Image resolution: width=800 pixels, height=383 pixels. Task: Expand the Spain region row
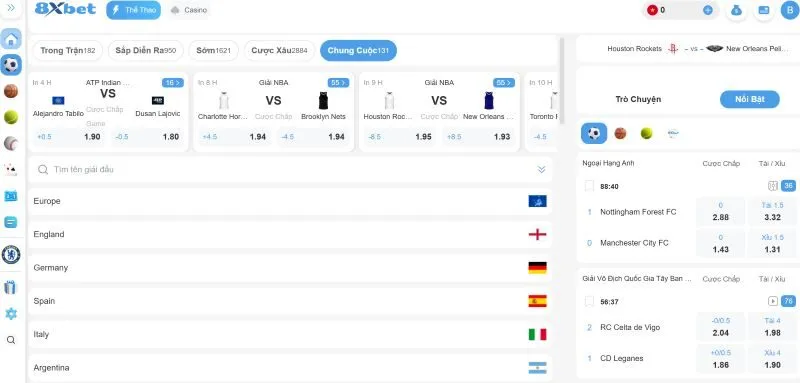pyautogui.click(x=290, y=301)
